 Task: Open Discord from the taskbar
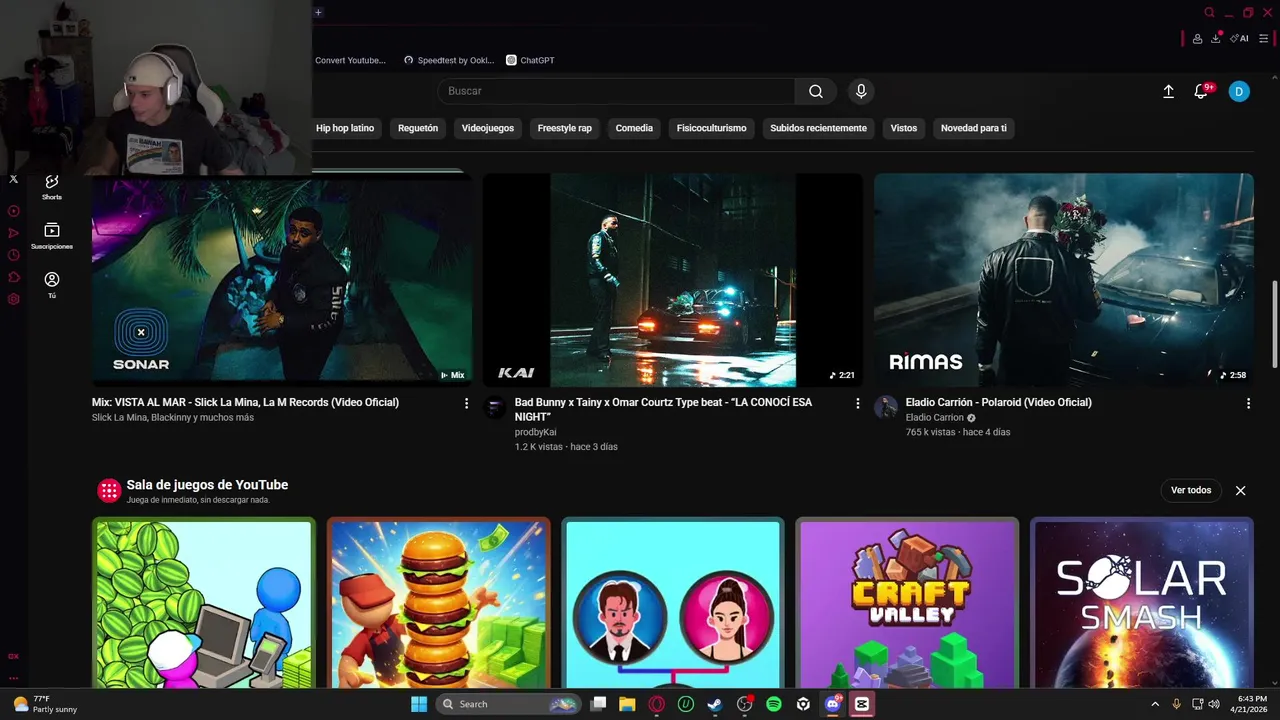point(832,704)
